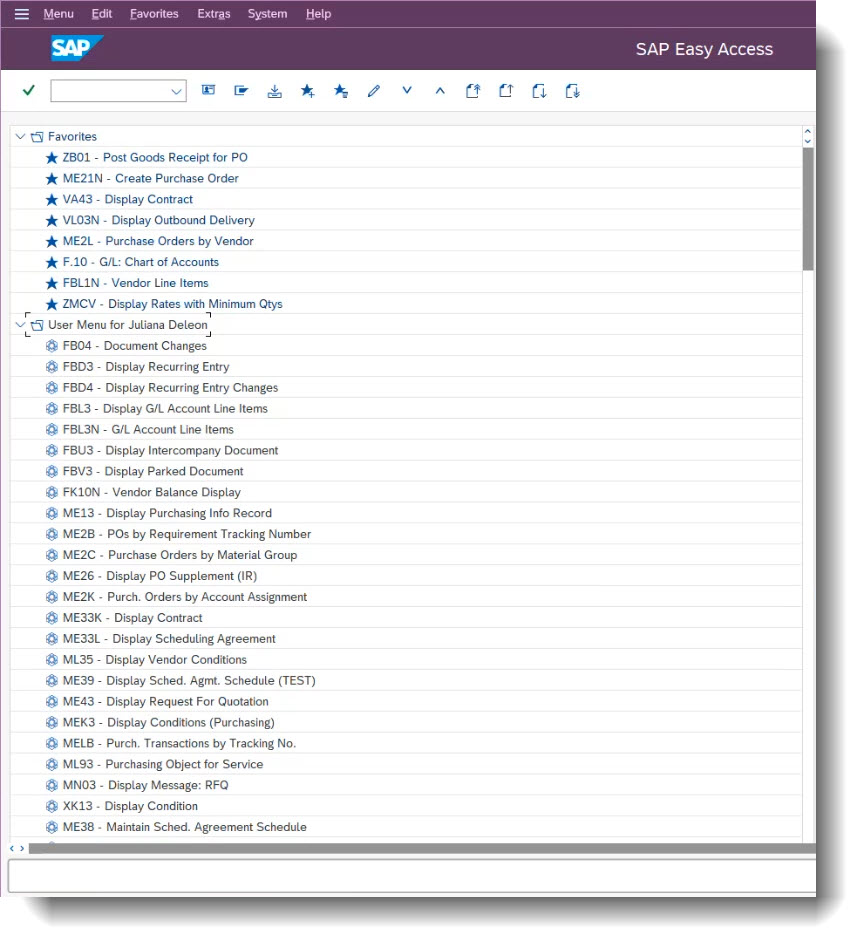Screen dimensions: 868x949
Task: Select the Add to Favorites star icon
Action: pos(307,91)
